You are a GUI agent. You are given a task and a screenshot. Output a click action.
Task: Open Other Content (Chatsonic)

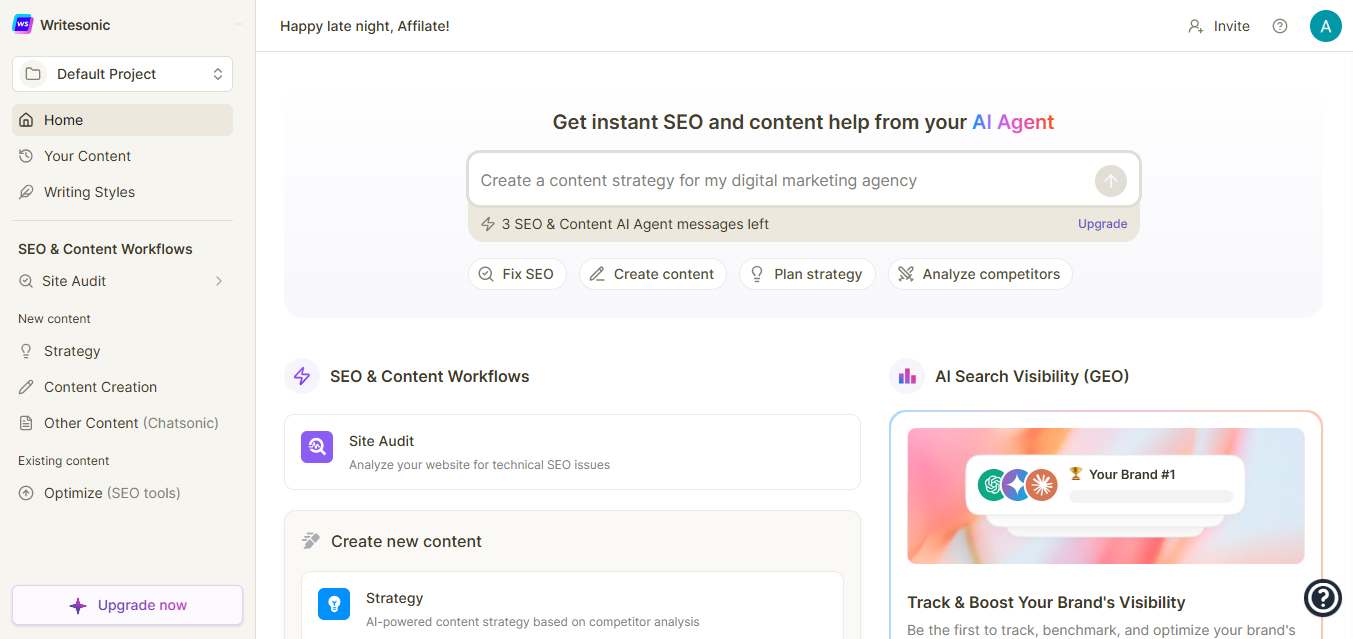pos(122,423)
